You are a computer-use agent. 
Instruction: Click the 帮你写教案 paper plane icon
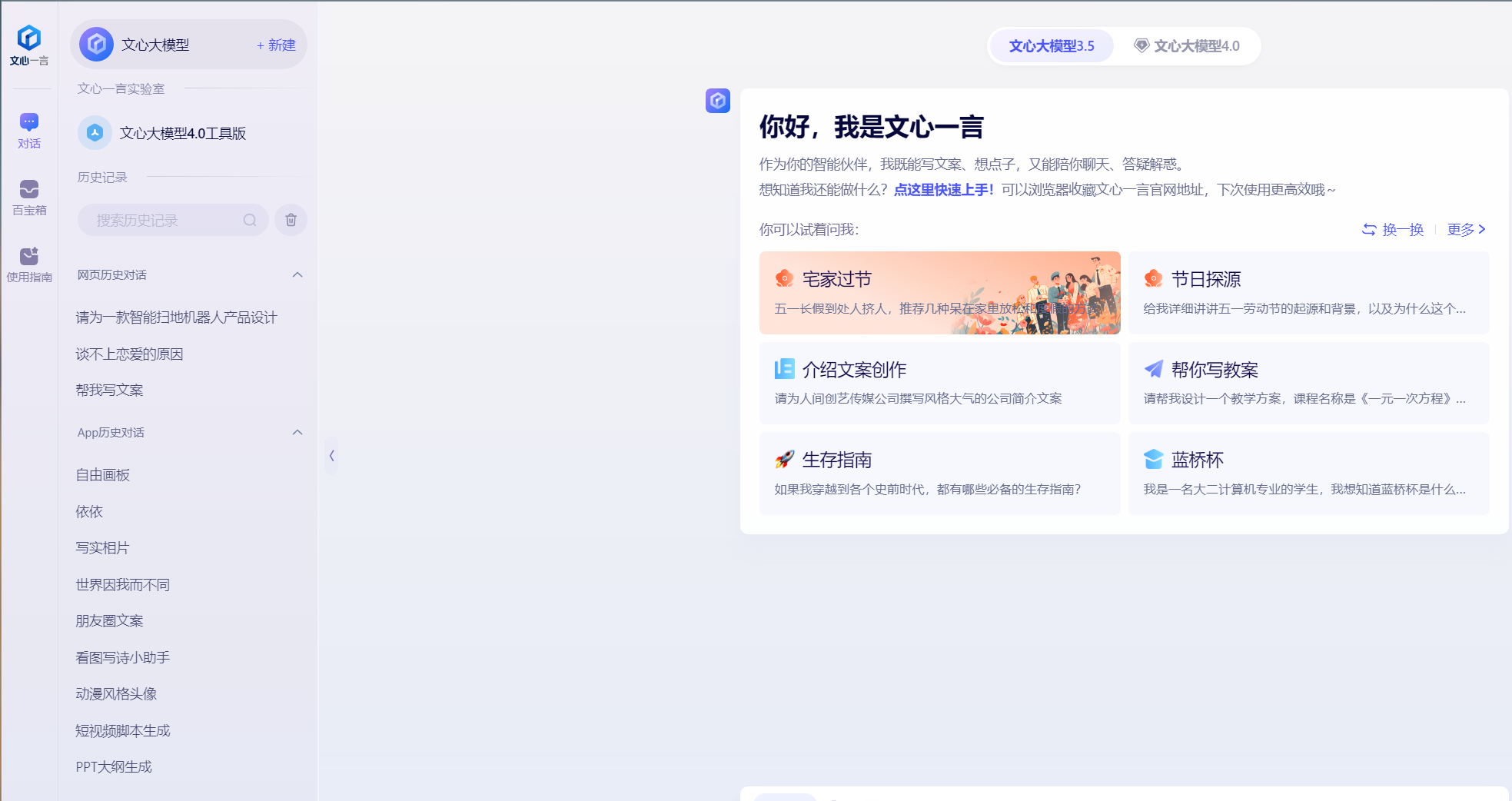(1153, 369)
